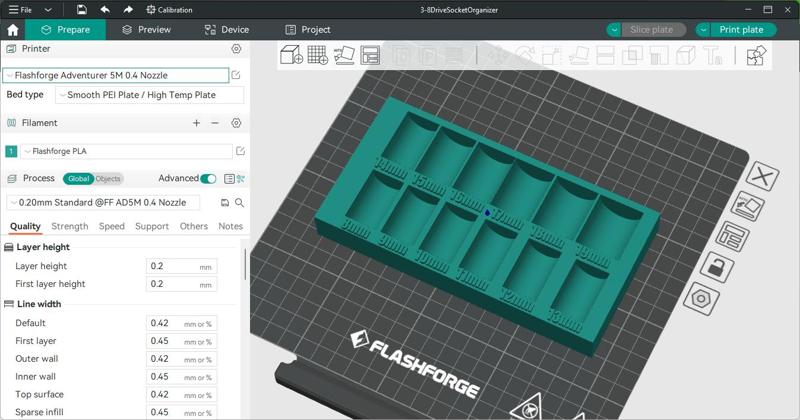Click the Layer height value field
The width and height of the screenshot is (800, 420).
(182, 266)
